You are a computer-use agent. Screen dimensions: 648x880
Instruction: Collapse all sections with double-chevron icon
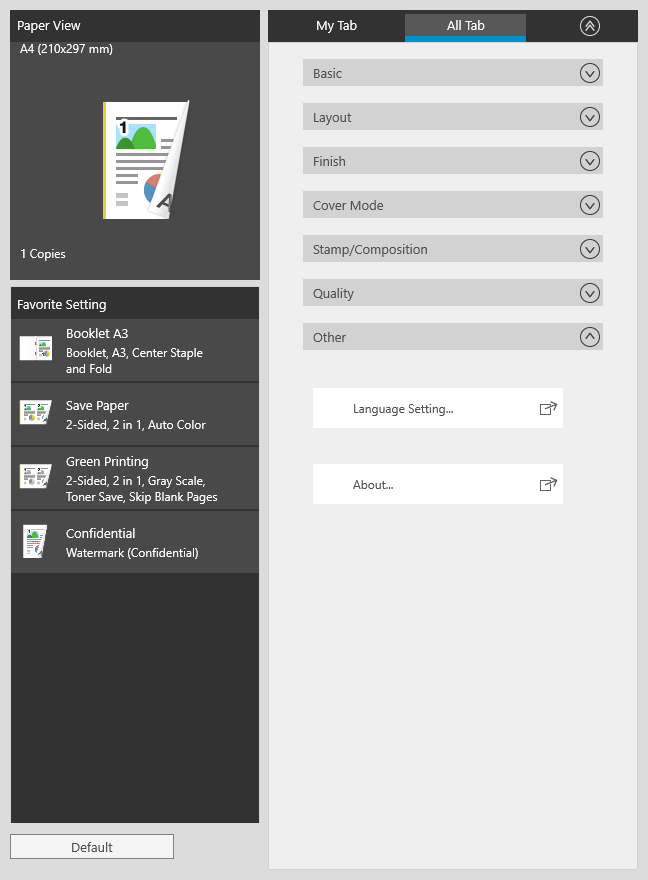pos(590,26)
